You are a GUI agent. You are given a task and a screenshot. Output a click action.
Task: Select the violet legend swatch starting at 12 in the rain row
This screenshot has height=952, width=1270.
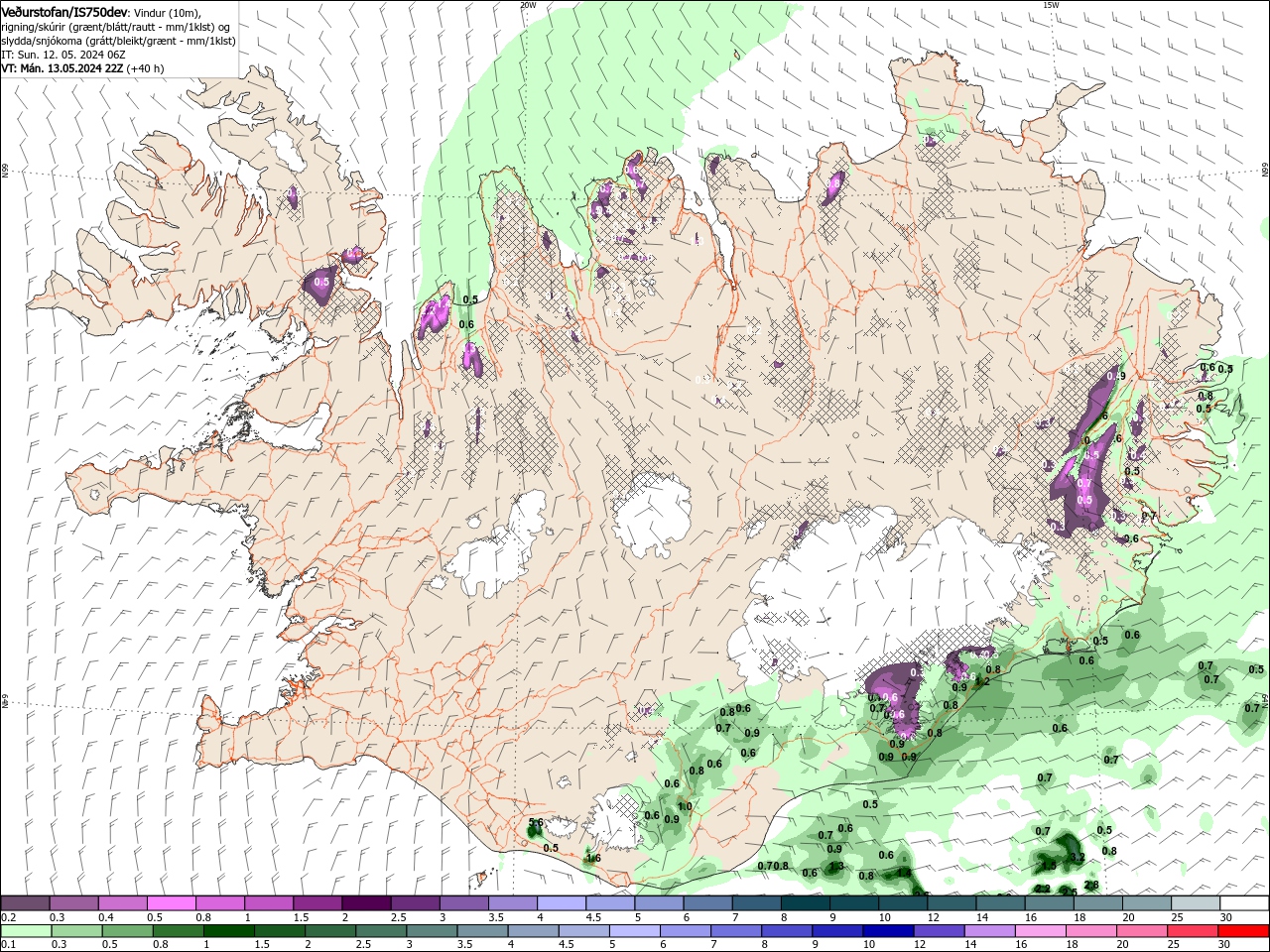939,931
